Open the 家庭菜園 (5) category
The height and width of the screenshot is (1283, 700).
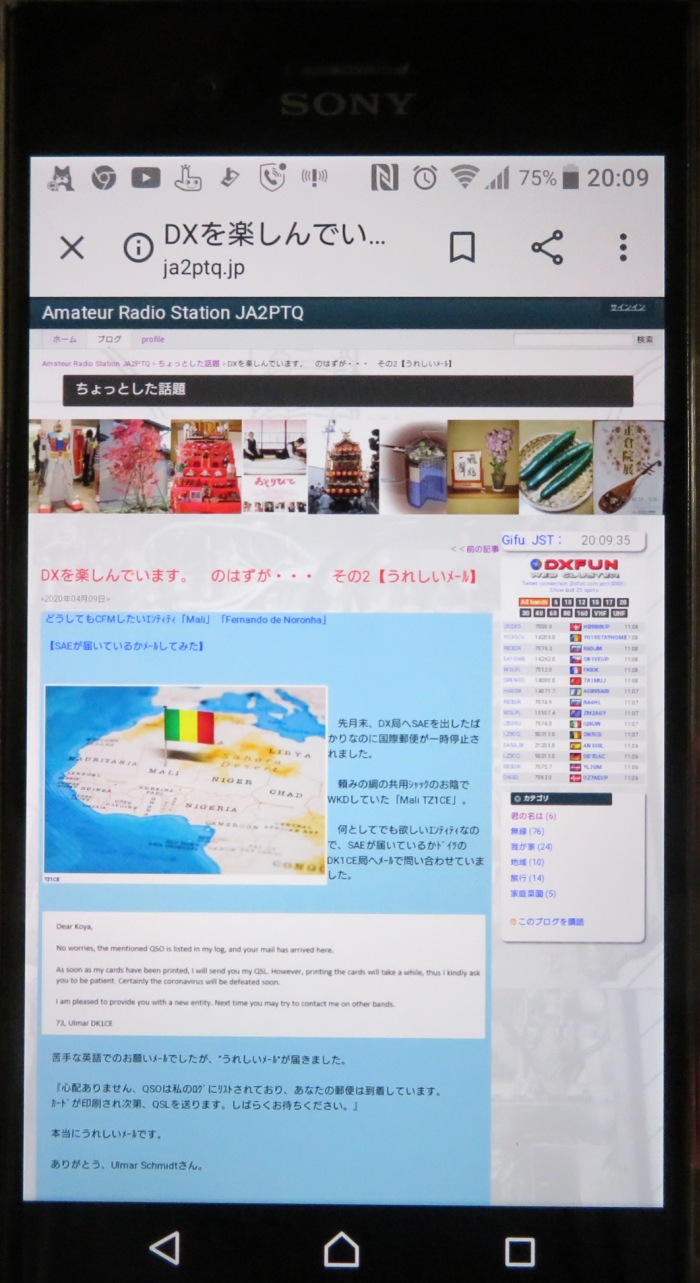(x=534, y=894)
